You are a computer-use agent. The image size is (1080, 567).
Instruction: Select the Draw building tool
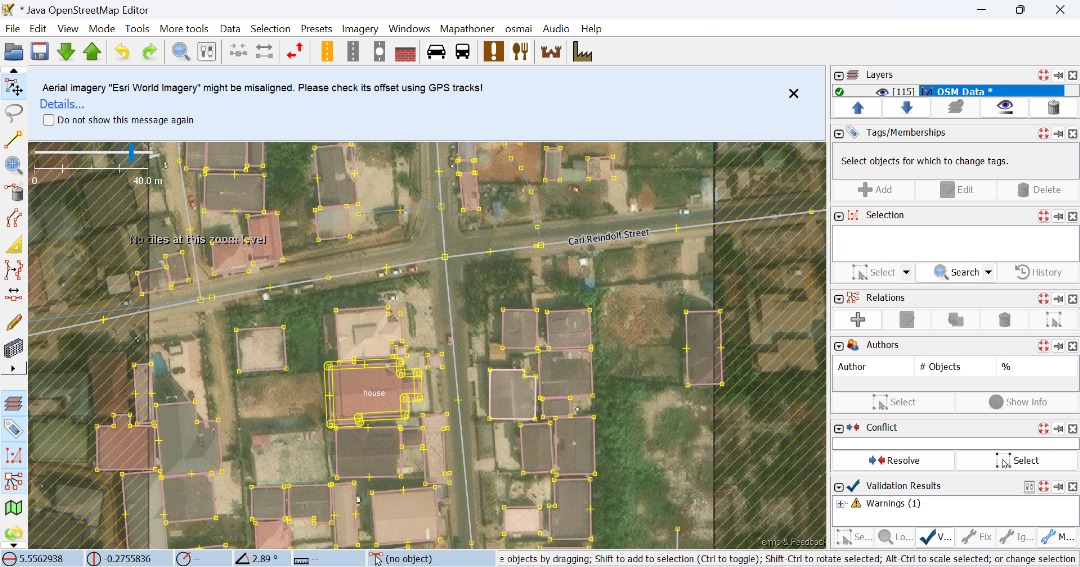click(x=13, y=348)
